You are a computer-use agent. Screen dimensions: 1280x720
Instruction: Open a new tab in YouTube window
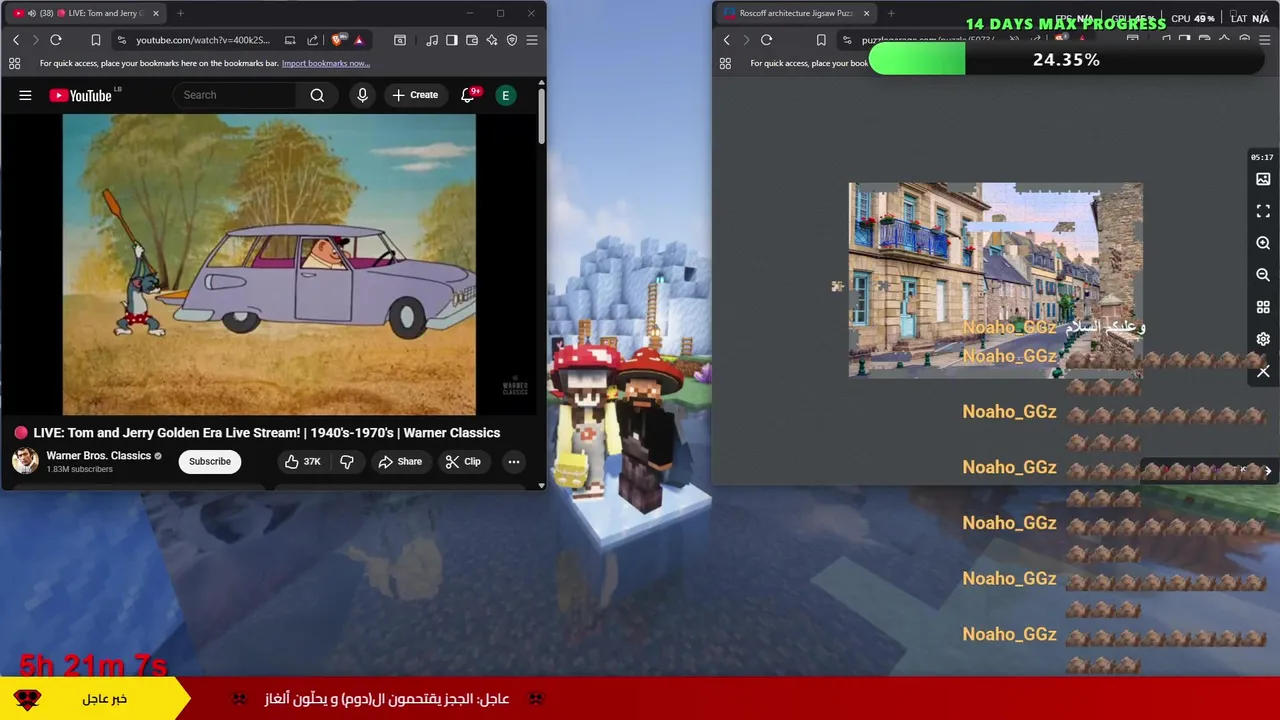(180, 13)
